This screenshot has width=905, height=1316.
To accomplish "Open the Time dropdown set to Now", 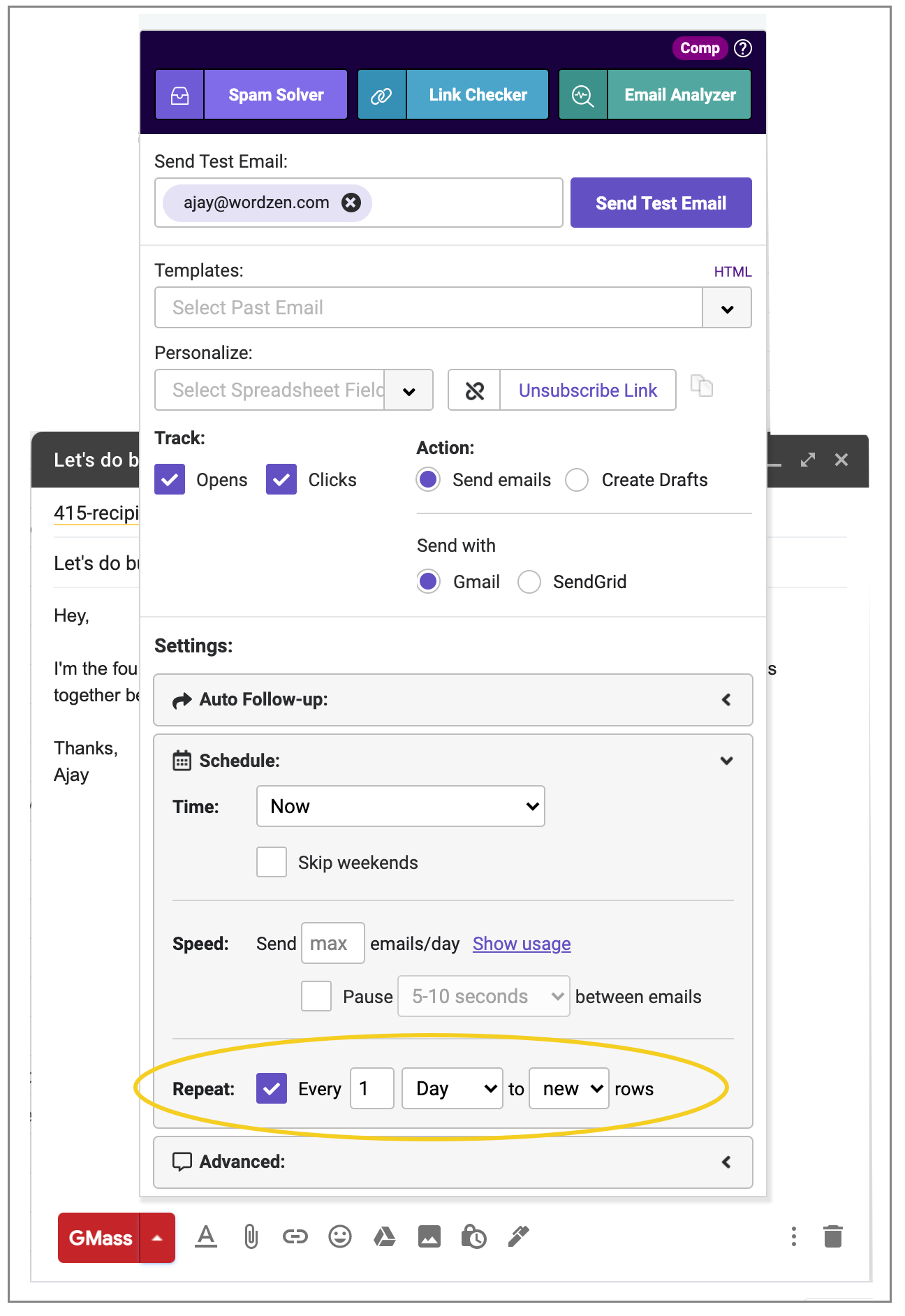I will [401, 806].
